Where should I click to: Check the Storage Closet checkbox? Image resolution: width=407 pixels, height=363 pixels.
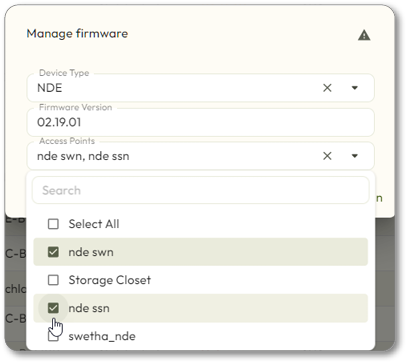coord(53,280)
